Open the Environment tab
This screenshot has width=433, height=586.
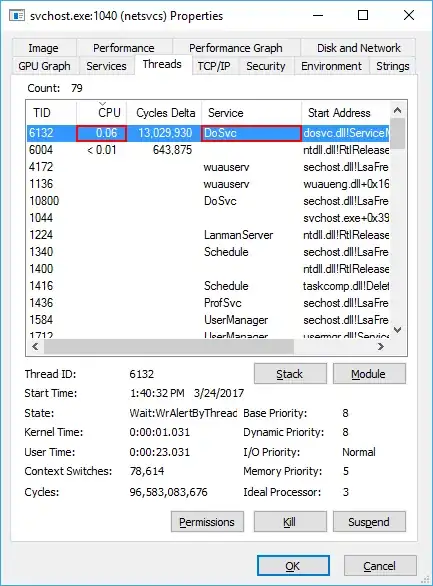point(331,66)
